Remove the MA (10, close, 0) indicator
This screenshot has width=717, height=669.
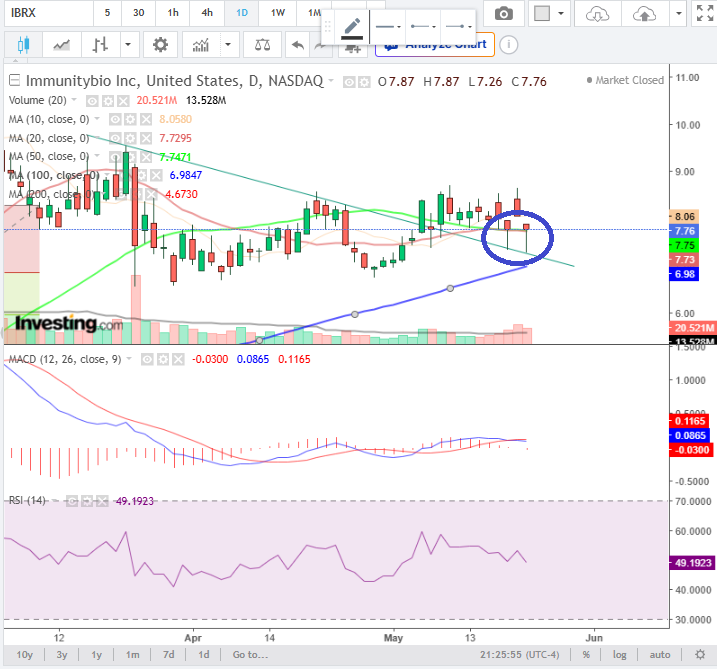(145, 120)
